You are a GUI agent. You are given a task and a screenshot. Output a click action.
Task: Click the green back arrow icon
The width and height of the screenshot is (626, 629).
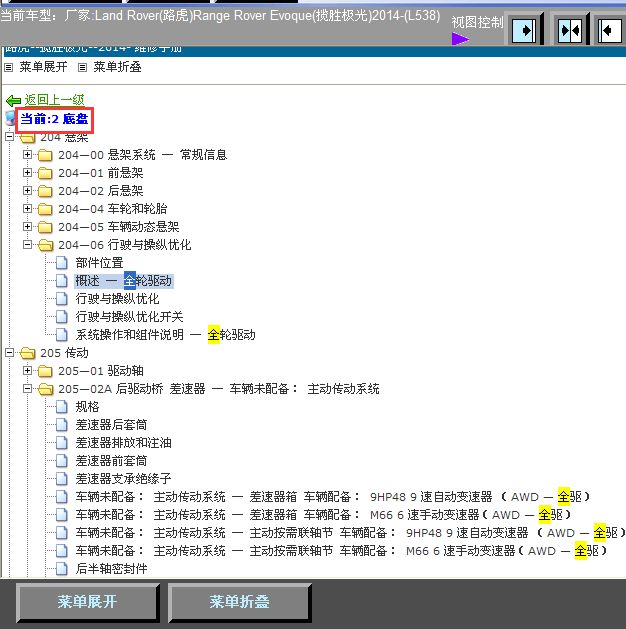pos(14,100)
